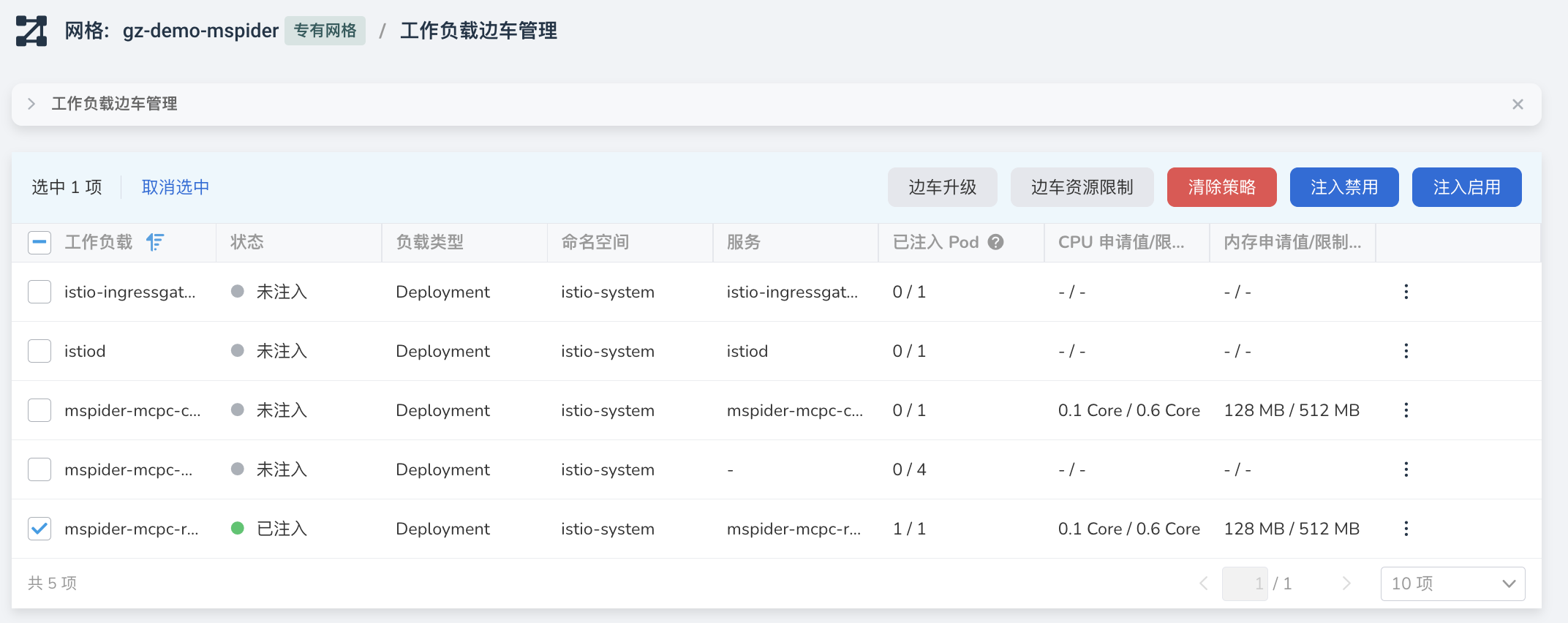Check the istiod workload checkbox

pyautogui.click(x=39, y=351)
